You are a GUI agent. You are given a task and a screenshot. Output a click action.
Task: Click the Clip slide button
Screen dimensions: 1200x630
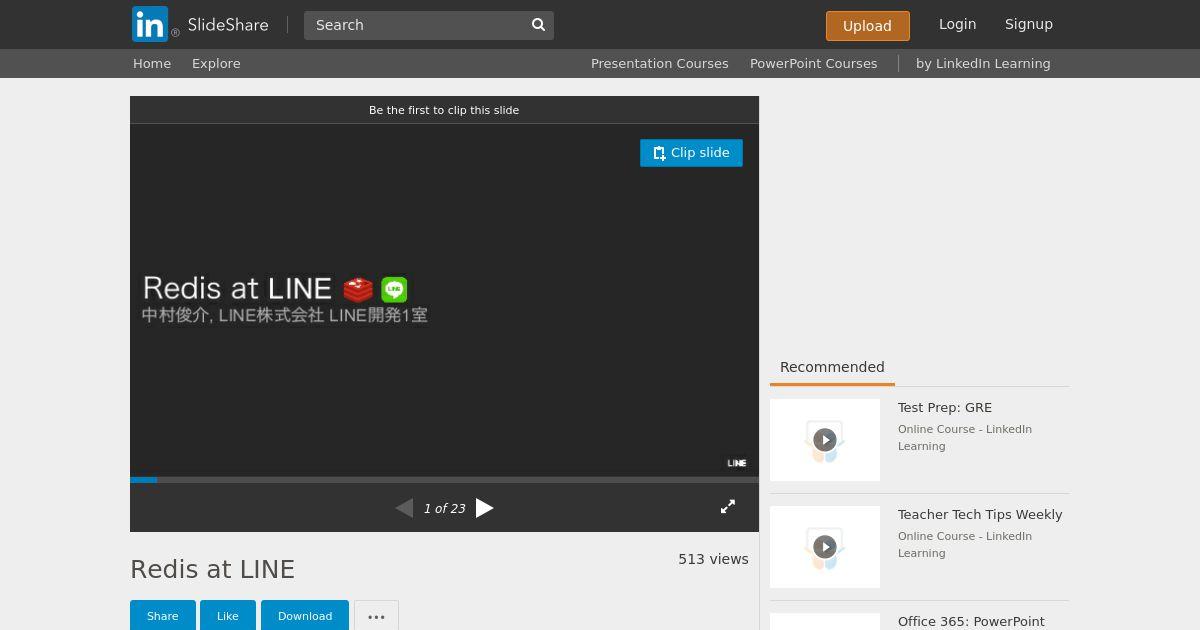[691, 153]
